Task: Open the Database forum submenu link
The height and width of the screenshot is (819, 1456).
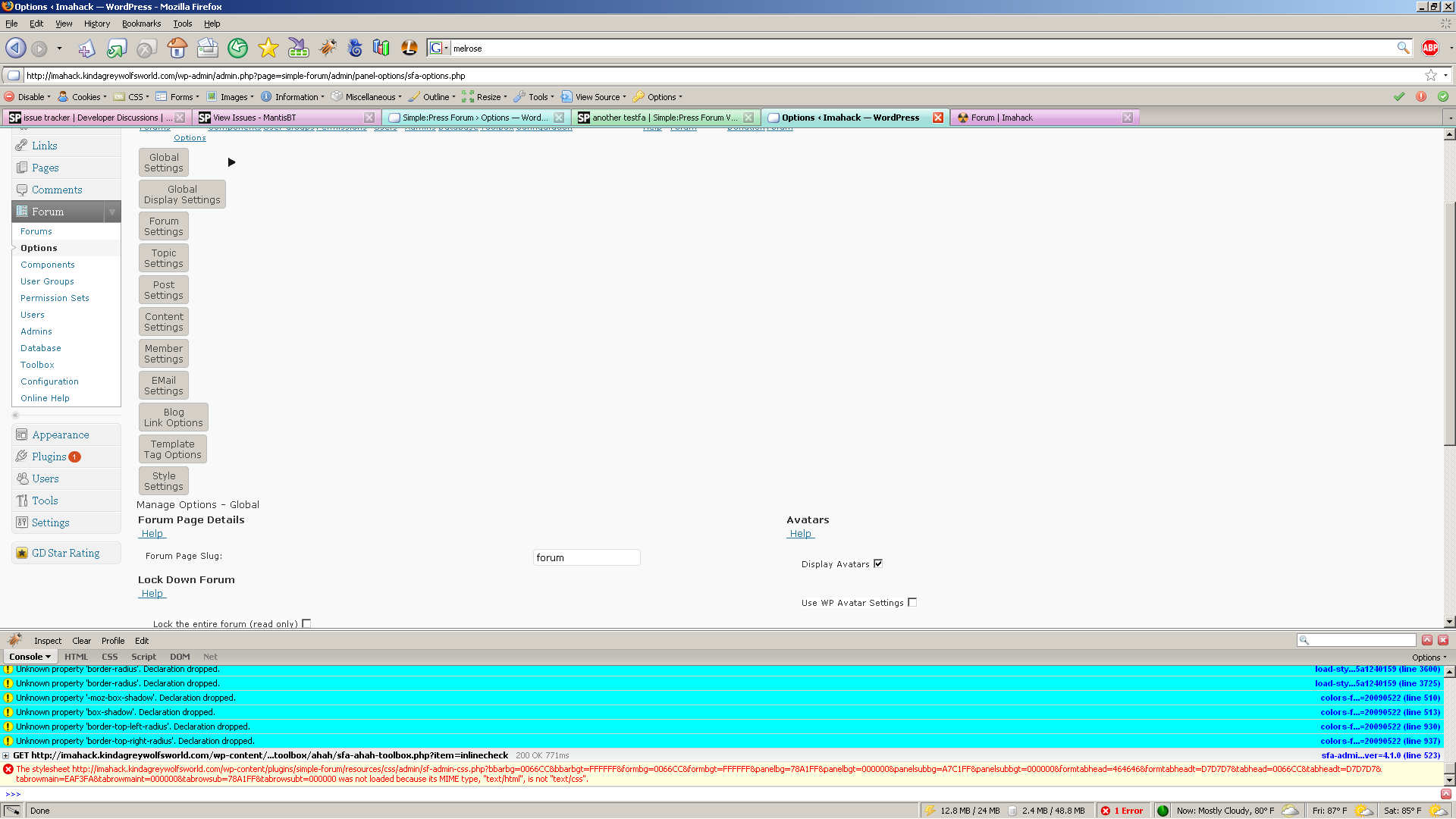Action: point(41,348)
